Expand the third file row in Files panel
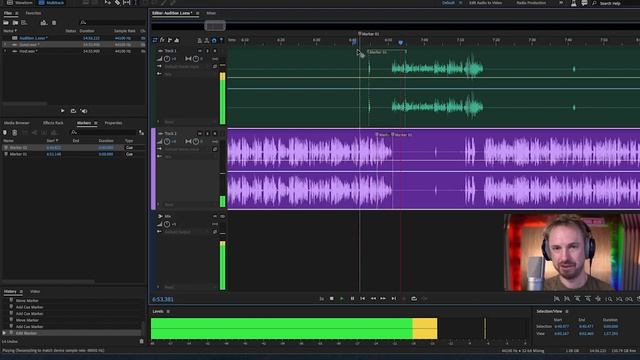This screenshot has width=640, height=360. coord(5,51)
